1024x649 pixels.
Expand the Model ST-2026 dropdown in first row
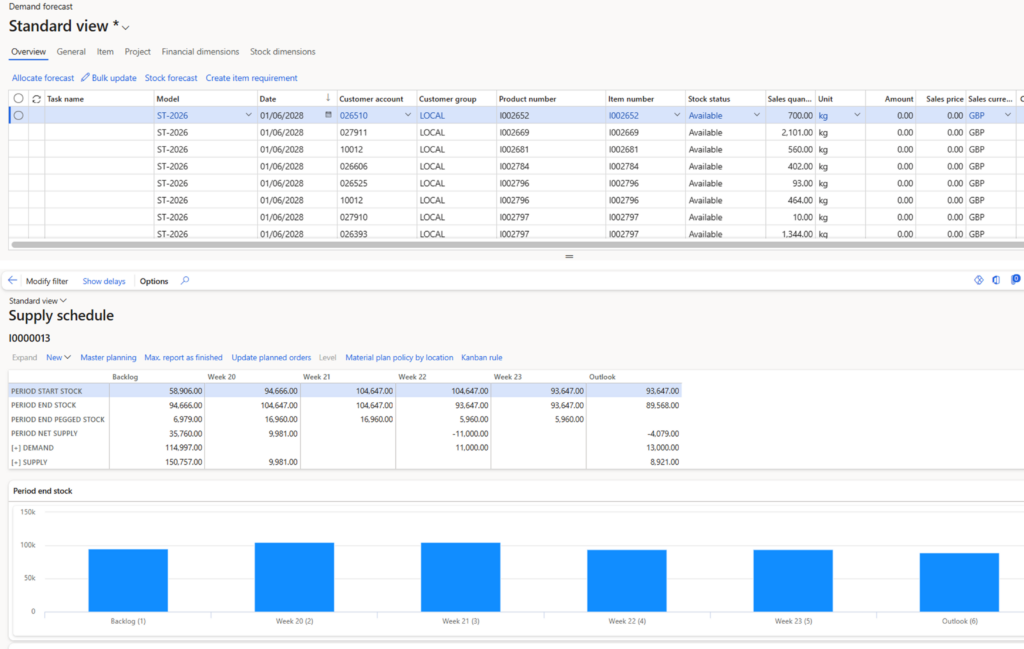coord(248,115)
